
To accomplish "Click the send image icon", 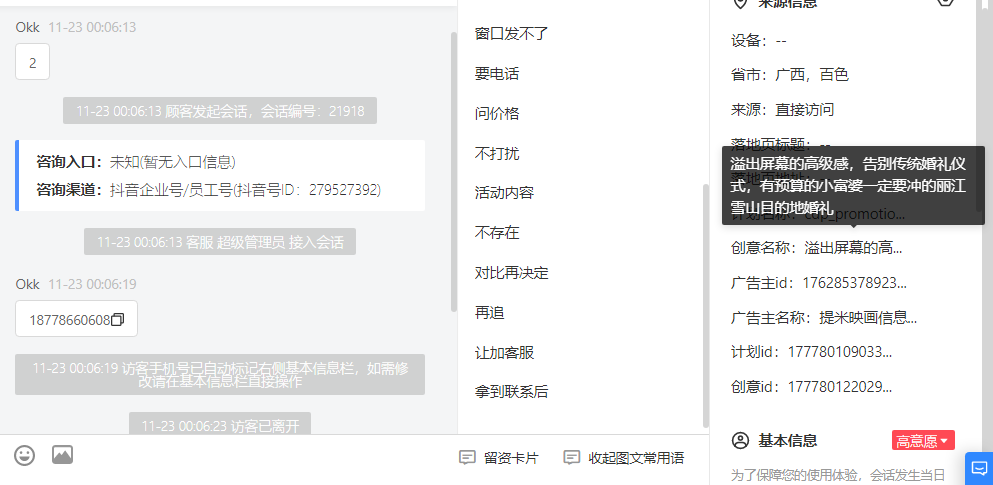I will [x=63, y=455].
